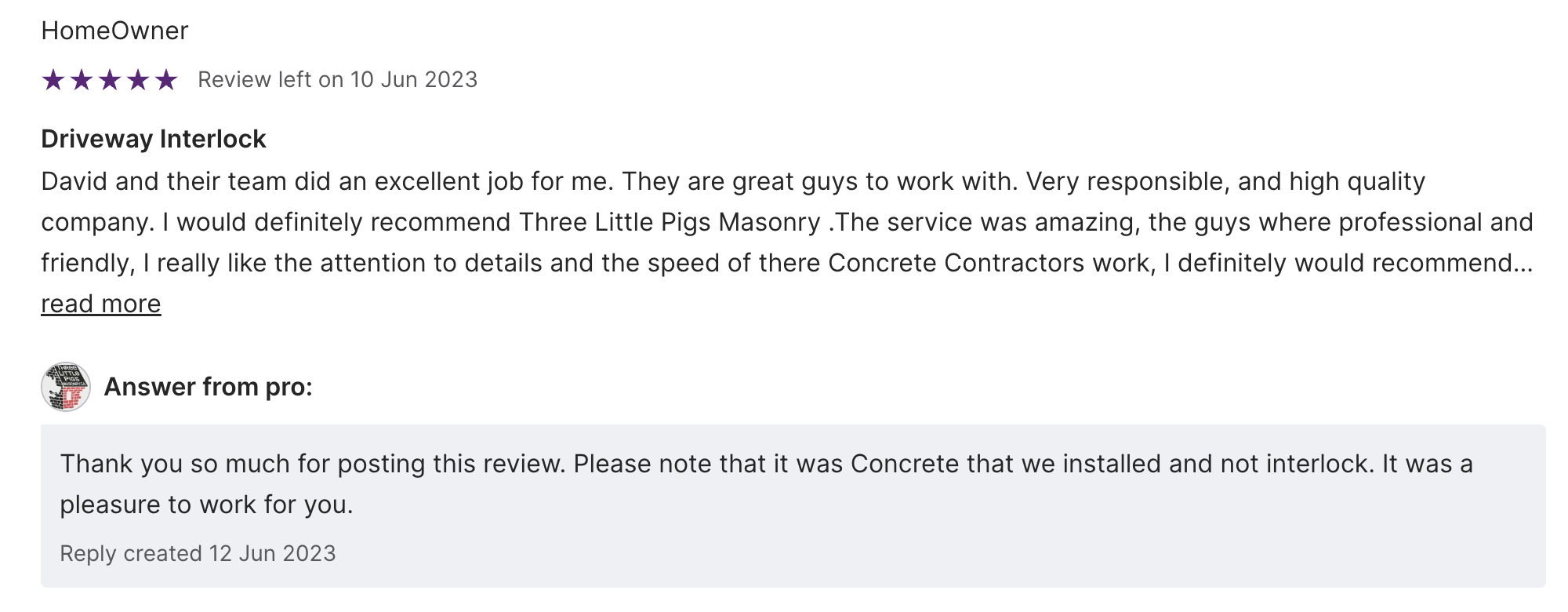Click the review date 10 Jun 2023
The height and width of the screenshot is (612, 1568).
tap(413, 80)
